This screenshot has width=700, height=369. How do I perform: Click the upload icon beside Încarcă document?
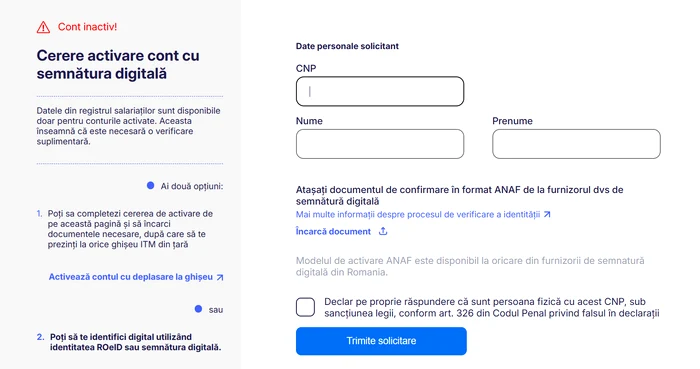point(383,231)
